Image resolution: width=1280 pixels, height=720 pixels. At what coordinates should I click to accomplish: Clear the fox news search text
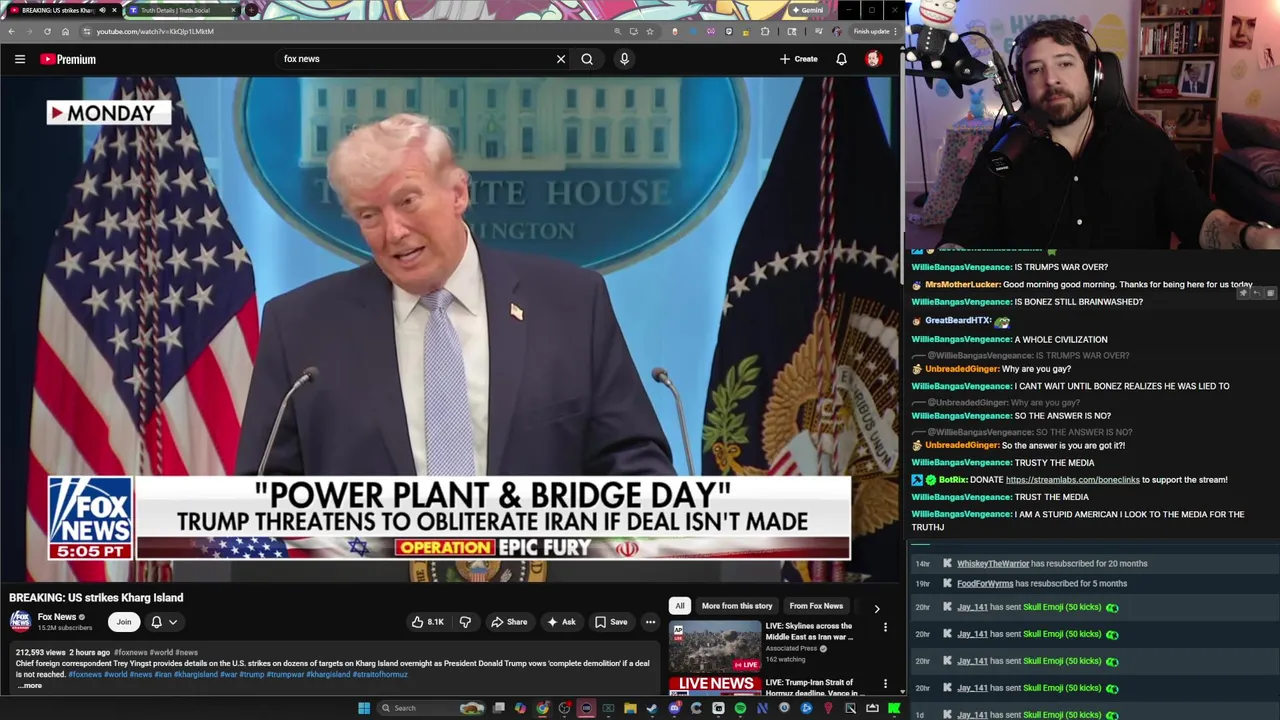click(x=561, y=59)
